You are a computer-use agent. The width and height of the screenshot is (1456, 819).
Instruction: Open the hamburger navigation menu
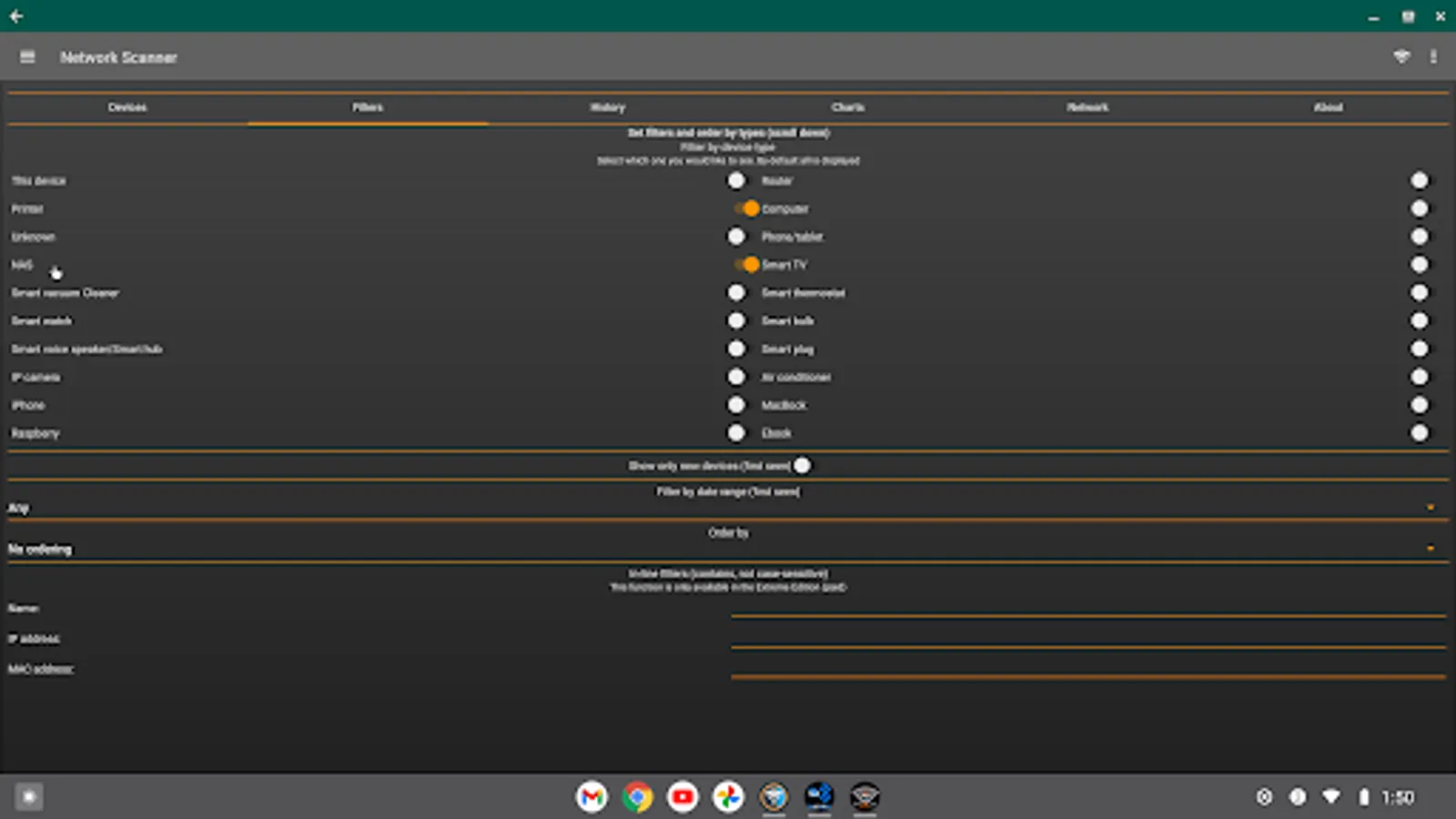point(27,56)
